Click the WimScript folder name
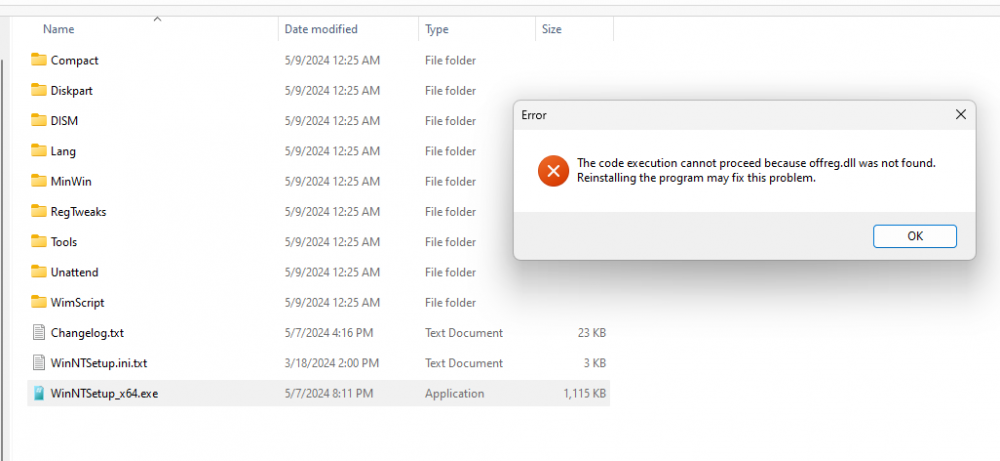Image resolution: width=1000 pixels, height=461 pixels. tap(78, 302)
